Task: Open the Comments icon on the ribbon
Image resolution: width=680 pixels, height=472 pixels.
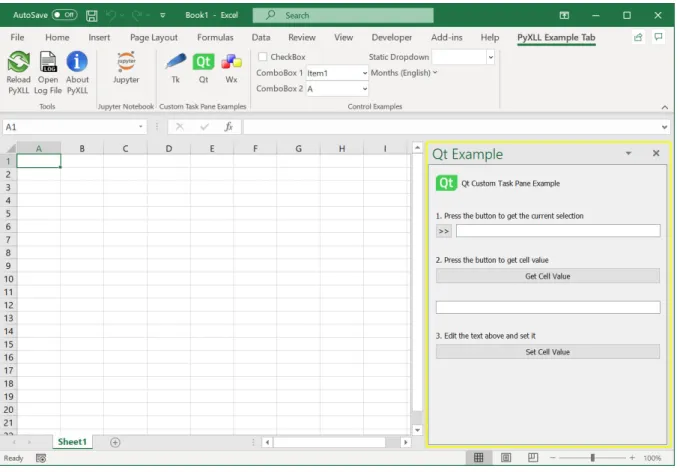Action: click(658, 37)
